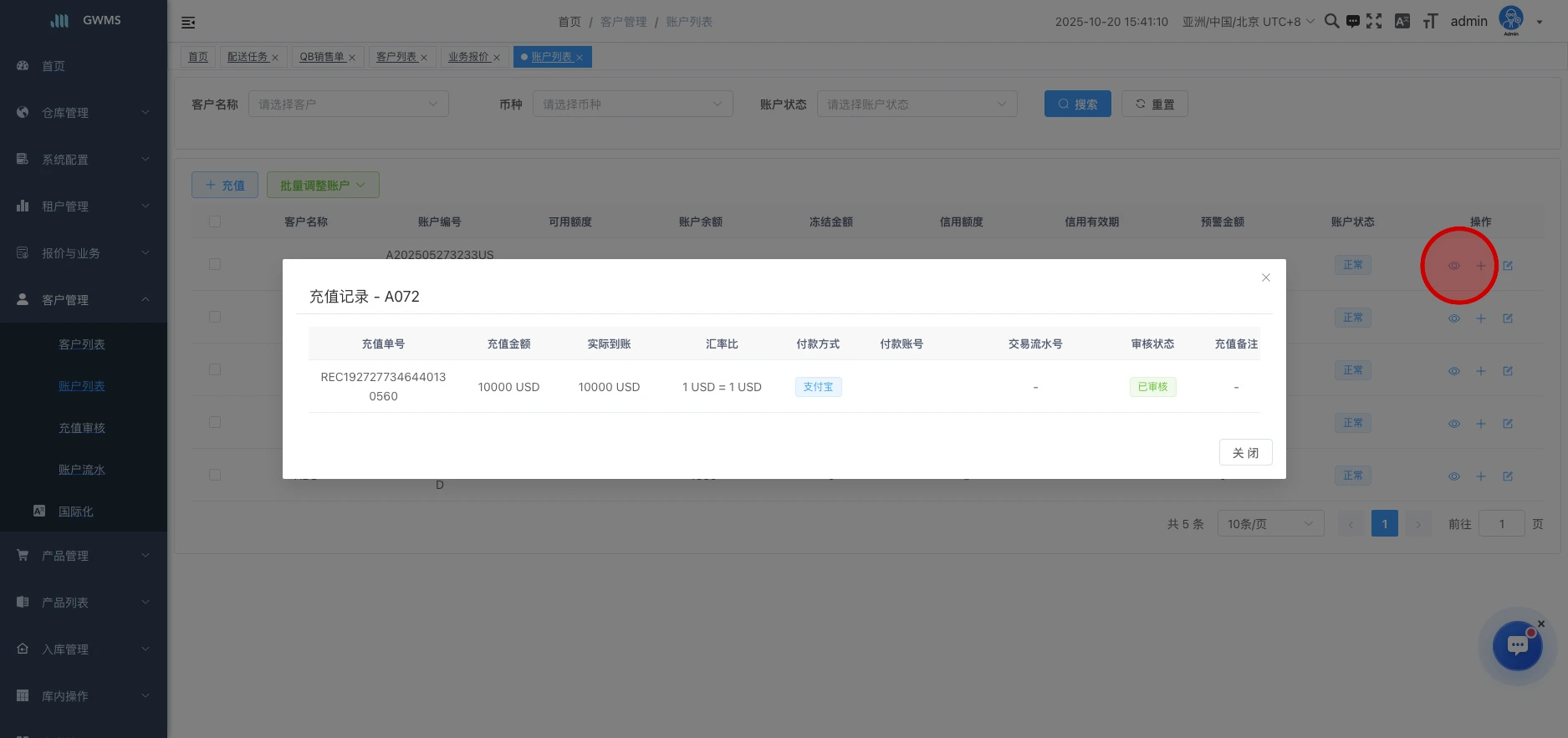Open the 币种 currency dropdown

(632, 104)
